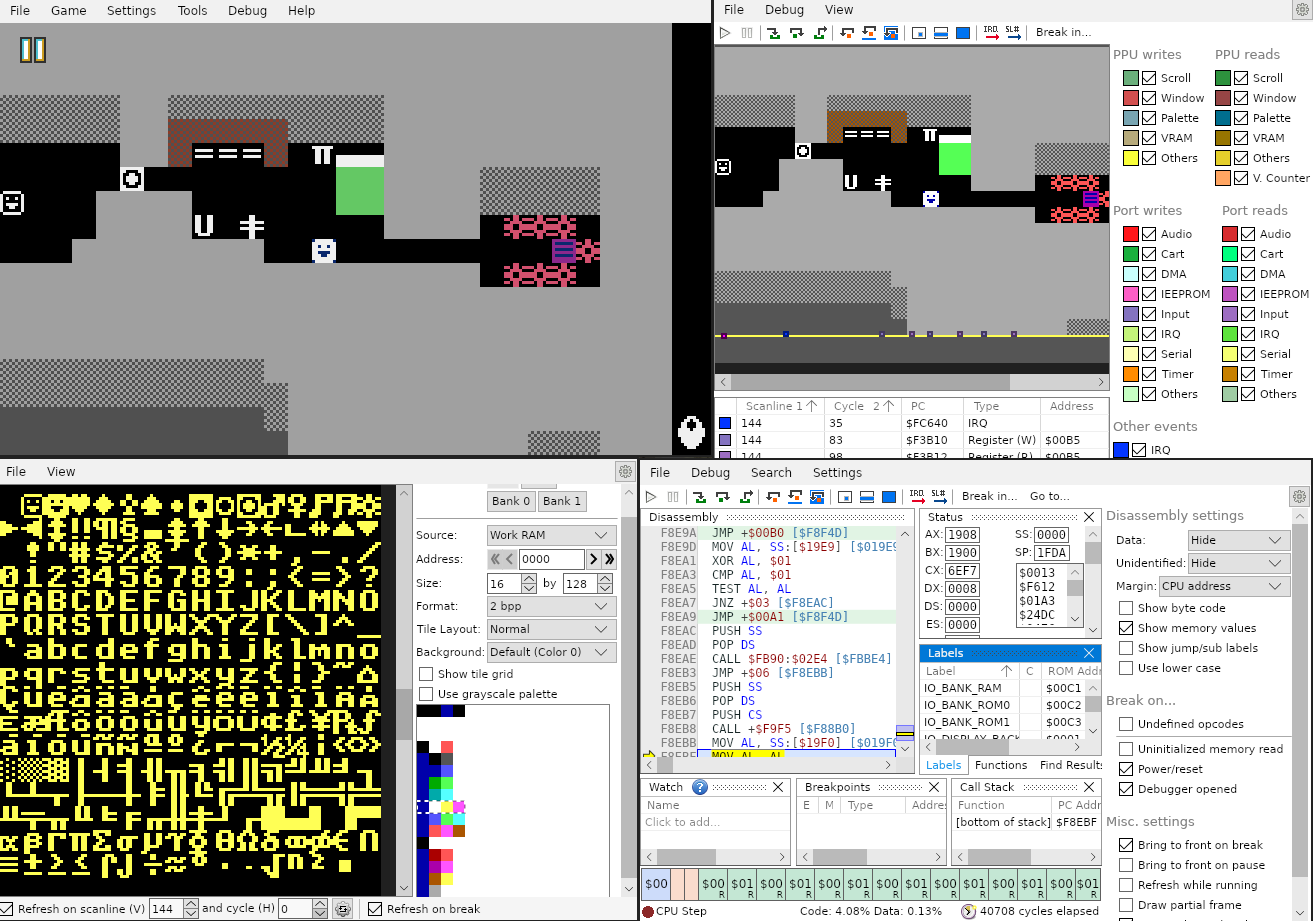1313x921 pixels.
Task: Click Step Over icon in the Event Viewer toolbar
Action: pos(797,33)
